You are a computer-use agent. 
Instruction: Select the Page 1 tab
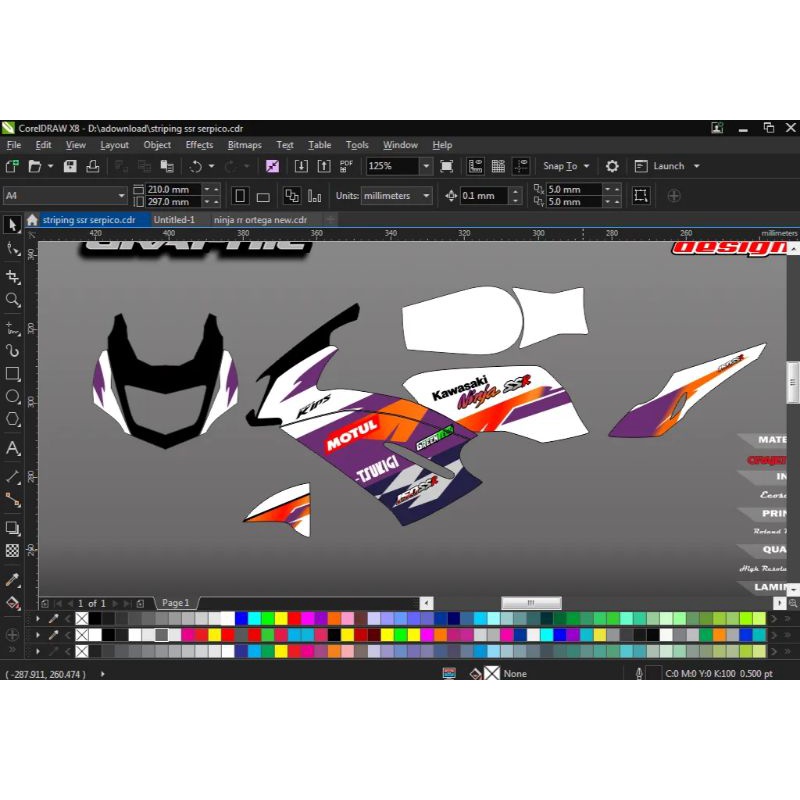[176, 603]
